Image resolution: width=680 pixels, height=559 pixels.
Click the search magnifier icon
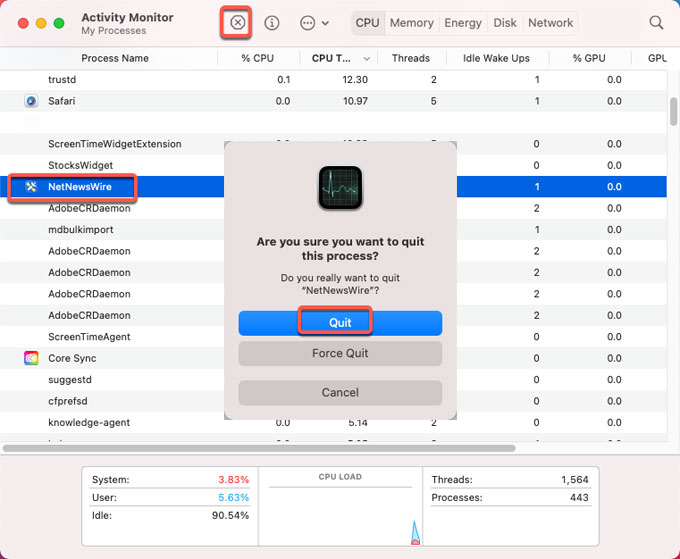656,22
